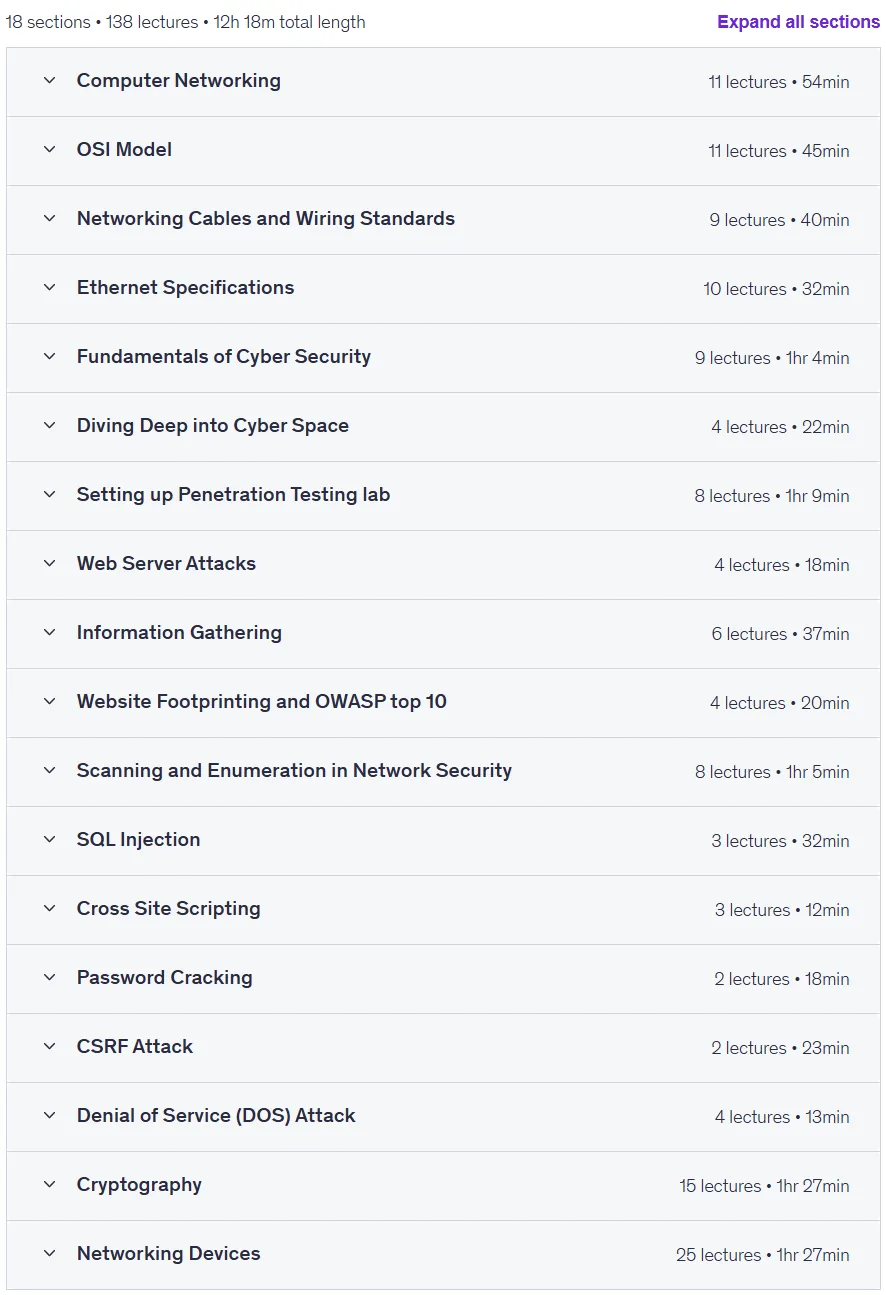Click the Cryptography 15 lectures duration text
Viewport: 886px width, 1295px height.
pyautogui.click(x=764, y=1186)
